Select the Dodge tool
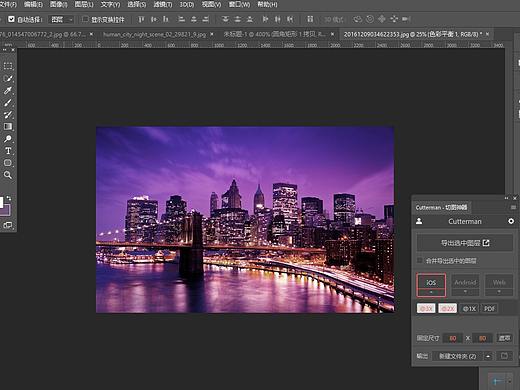Viewport: 520px width, 390px height. coord(8,139)
